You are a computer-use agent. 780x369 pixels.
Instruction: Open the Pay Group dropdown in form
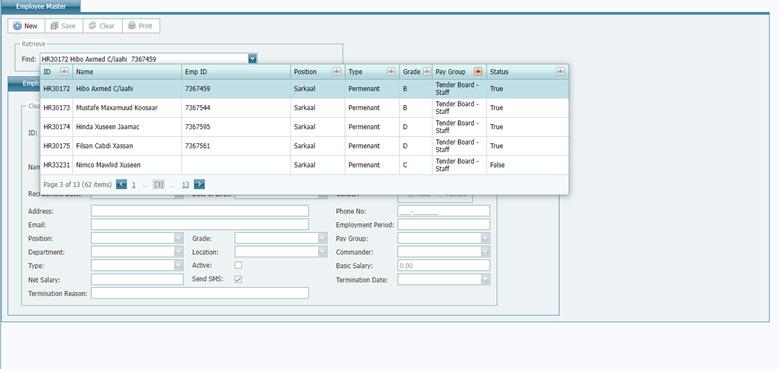point(486,238)
